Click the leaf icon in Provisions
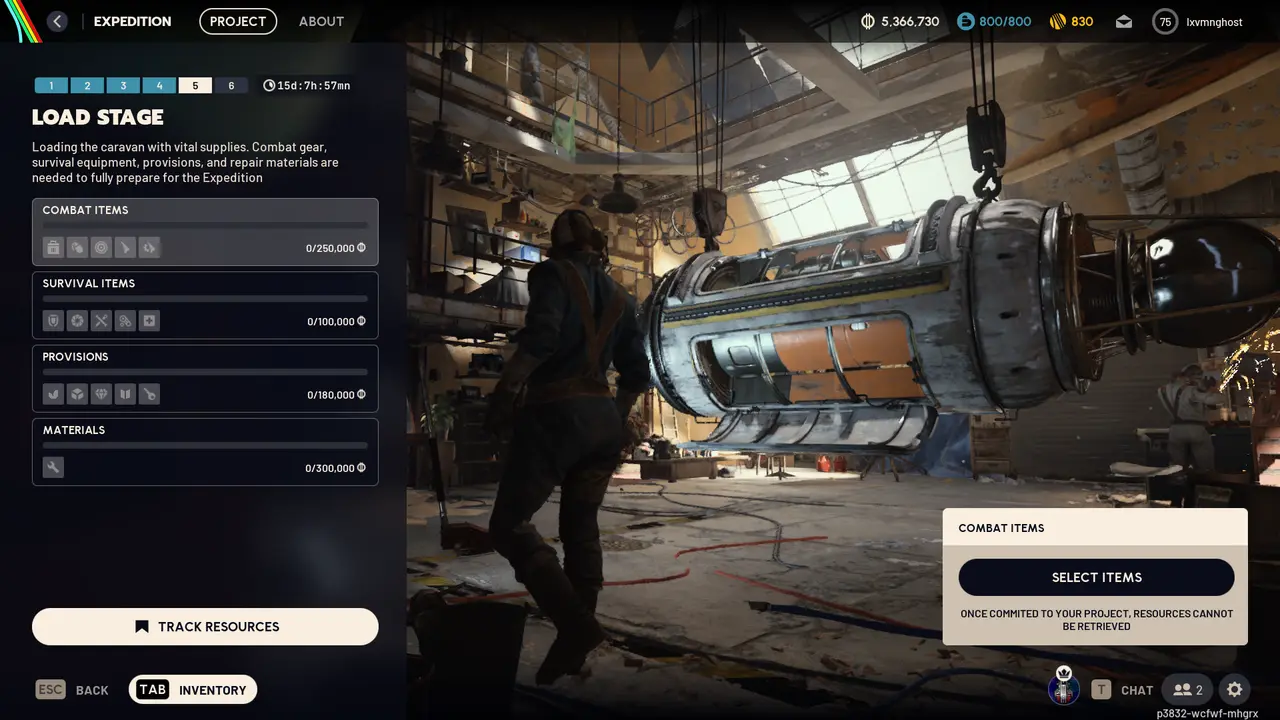 (x=53, y=394)
